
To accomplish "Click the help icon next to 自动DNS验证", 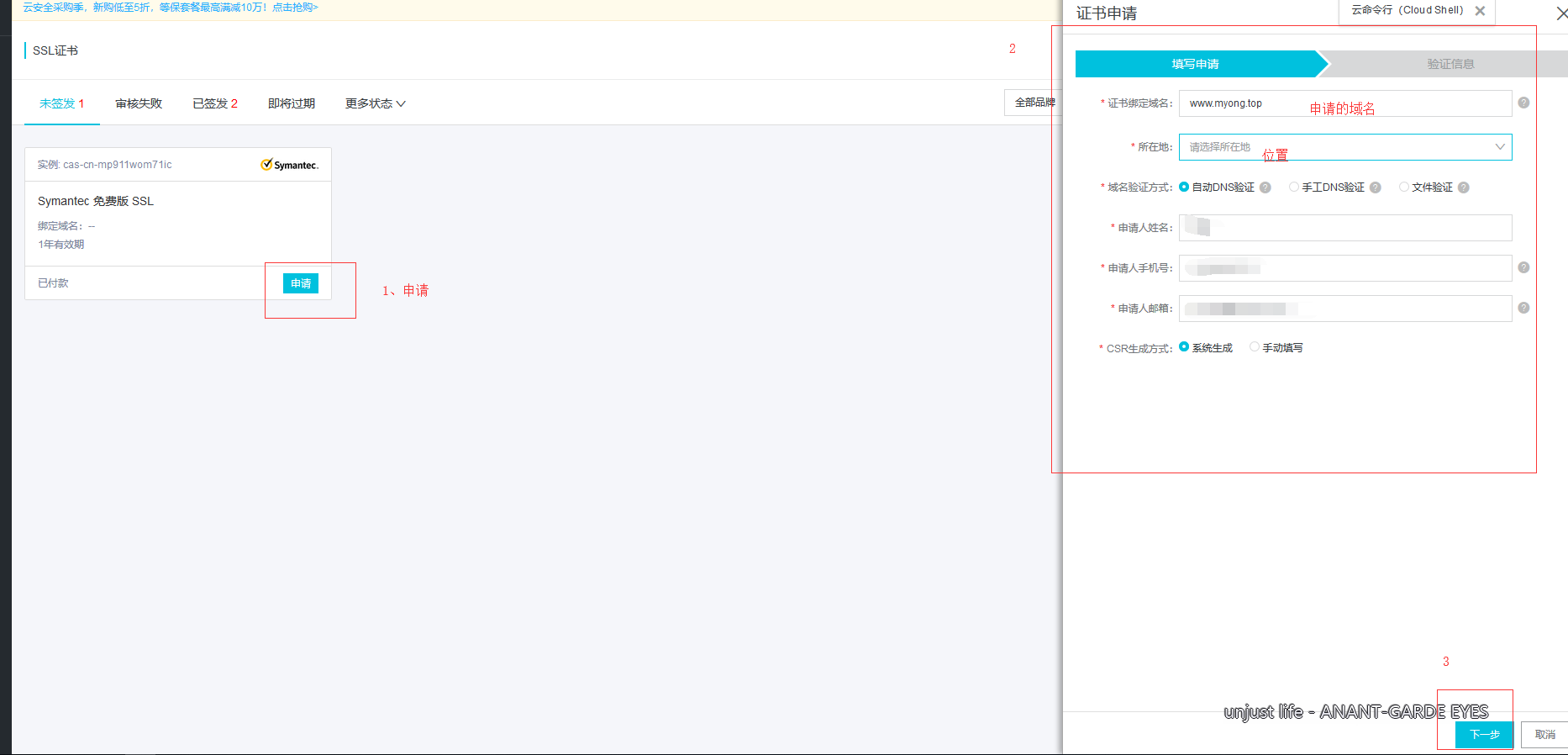I will point(1265,187).
